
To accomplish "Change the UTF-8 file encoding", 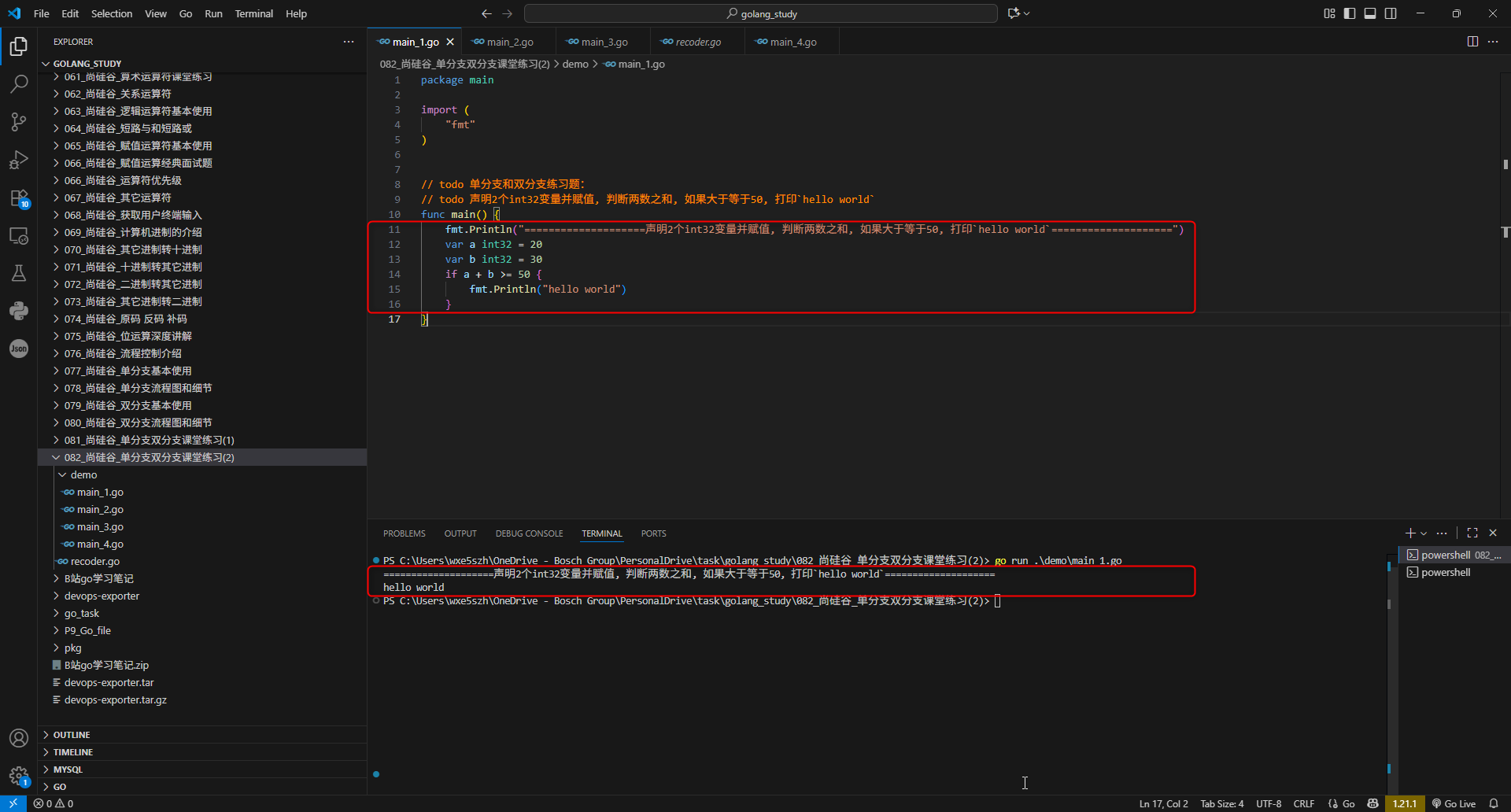I will (1269, 803).
